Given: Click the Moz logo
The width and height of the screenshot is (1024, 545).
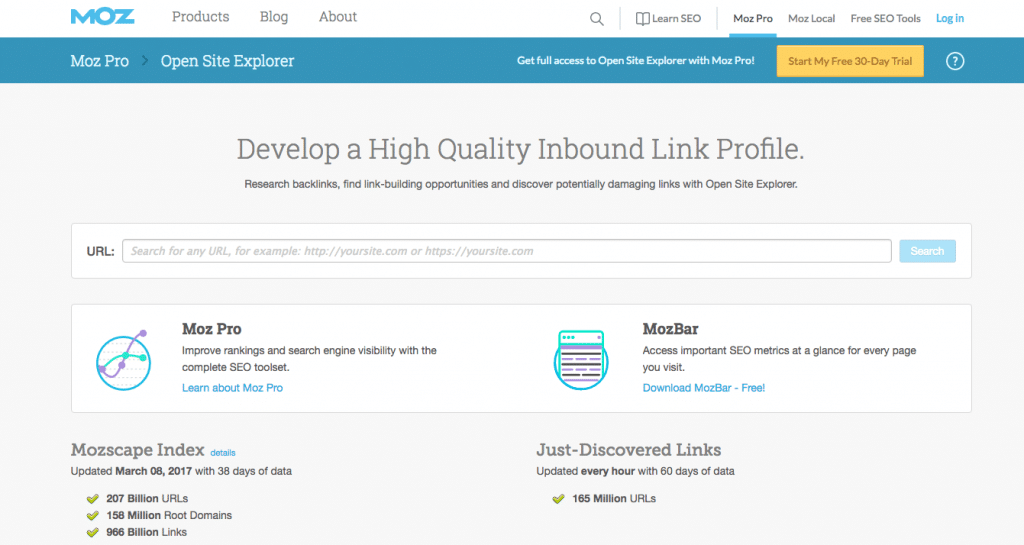Looking at the screenshot, I should [x=103, y=17].
